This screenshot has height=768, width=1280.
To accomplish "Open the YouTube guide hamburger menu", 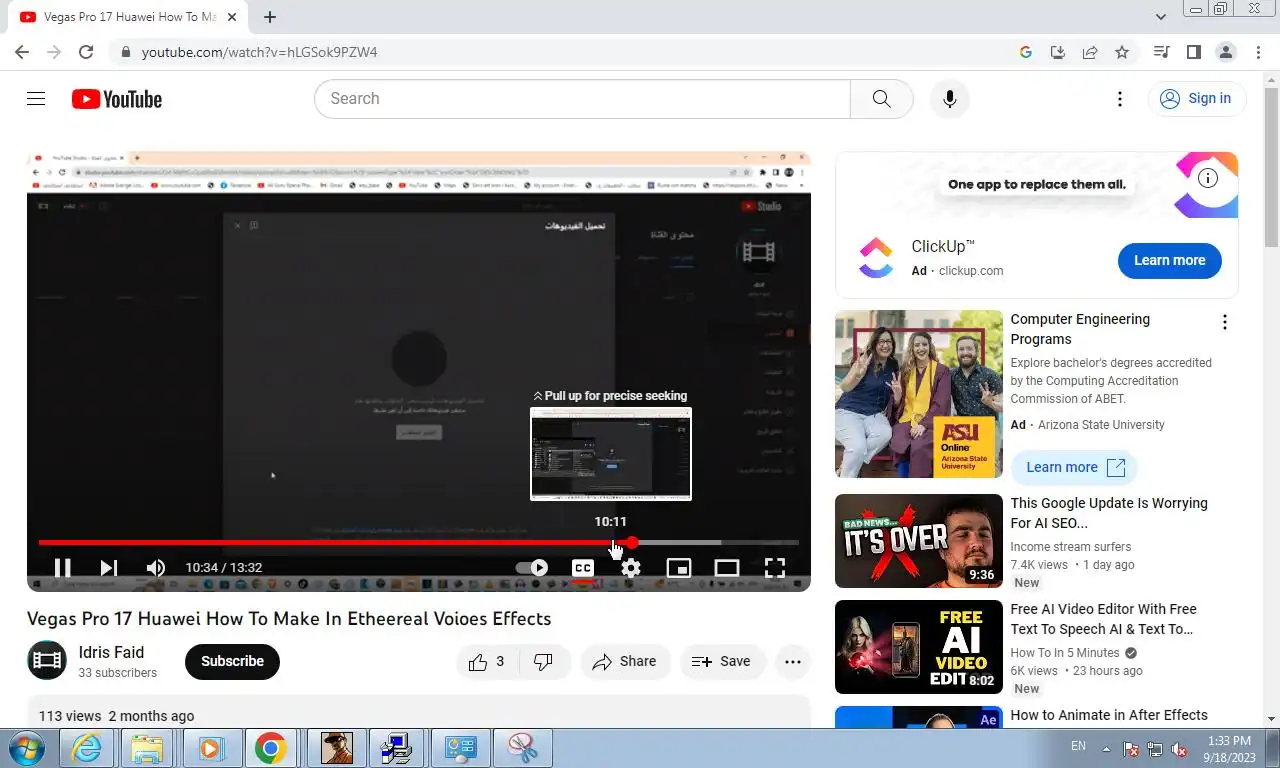I will (x=36, y=99).
